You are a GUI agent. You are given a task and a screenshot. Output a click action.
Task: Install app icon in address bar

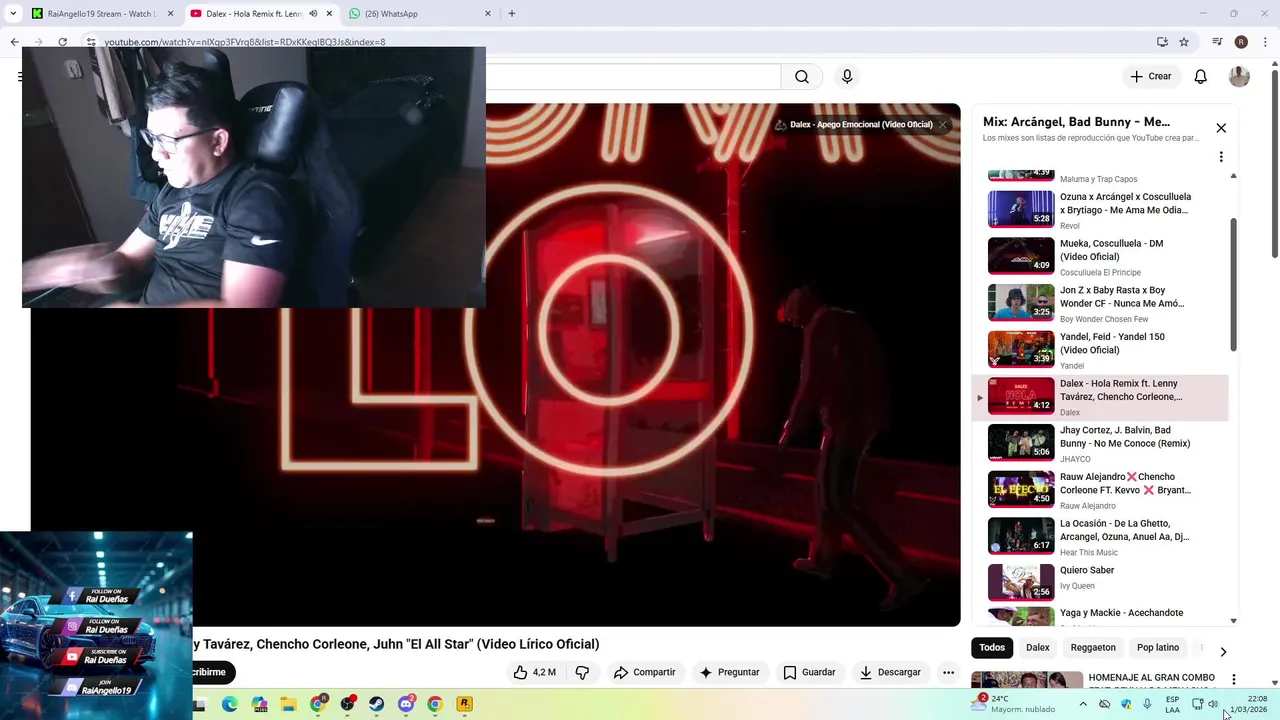1162,42
